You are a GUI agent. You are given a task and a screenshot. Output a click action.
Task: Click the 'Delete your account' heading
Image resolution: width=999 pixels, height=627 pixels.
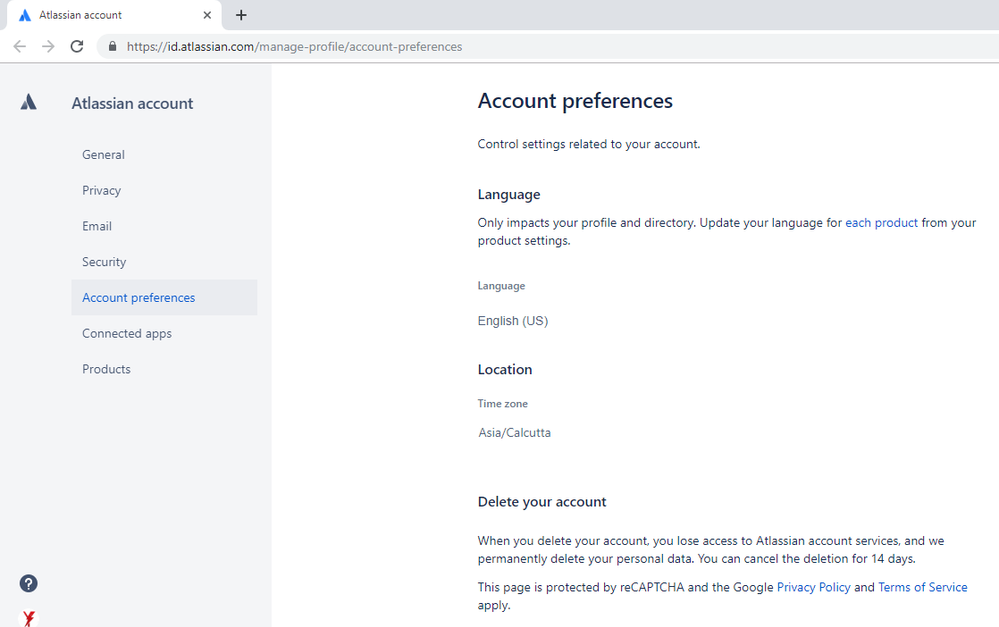pyautogui.click(x=542, y=502)
